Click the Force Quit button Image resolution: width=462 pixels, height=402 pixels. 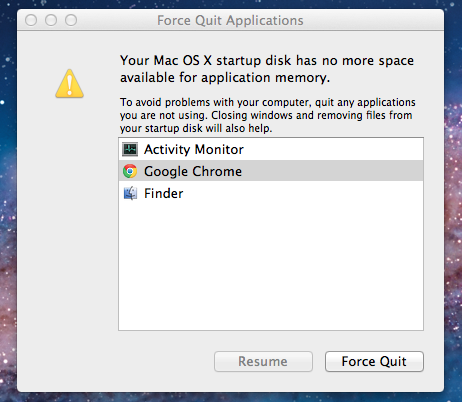pos(374,361)
